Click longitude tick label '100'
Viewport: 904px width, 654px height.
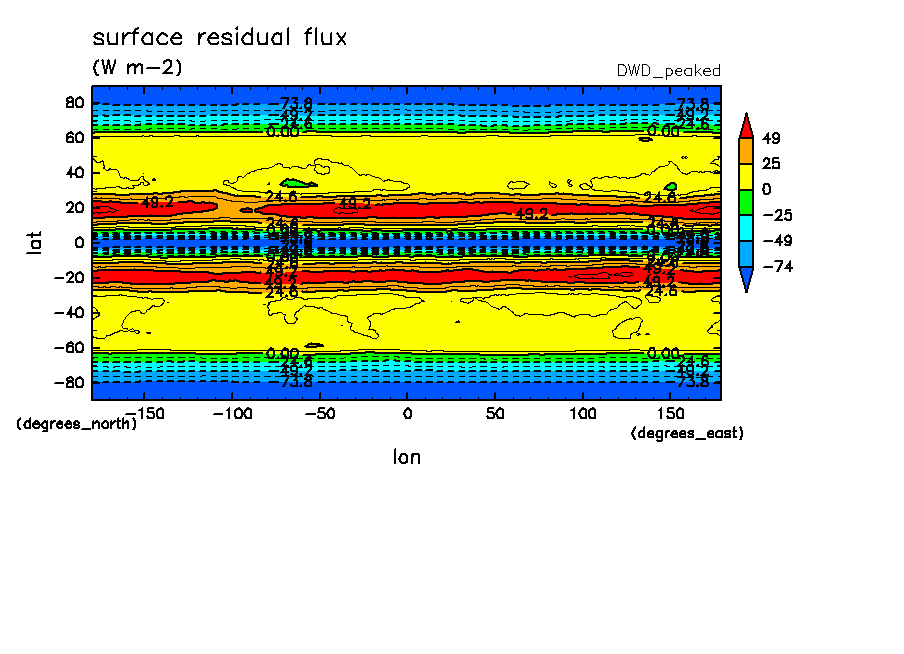(583, 414)
